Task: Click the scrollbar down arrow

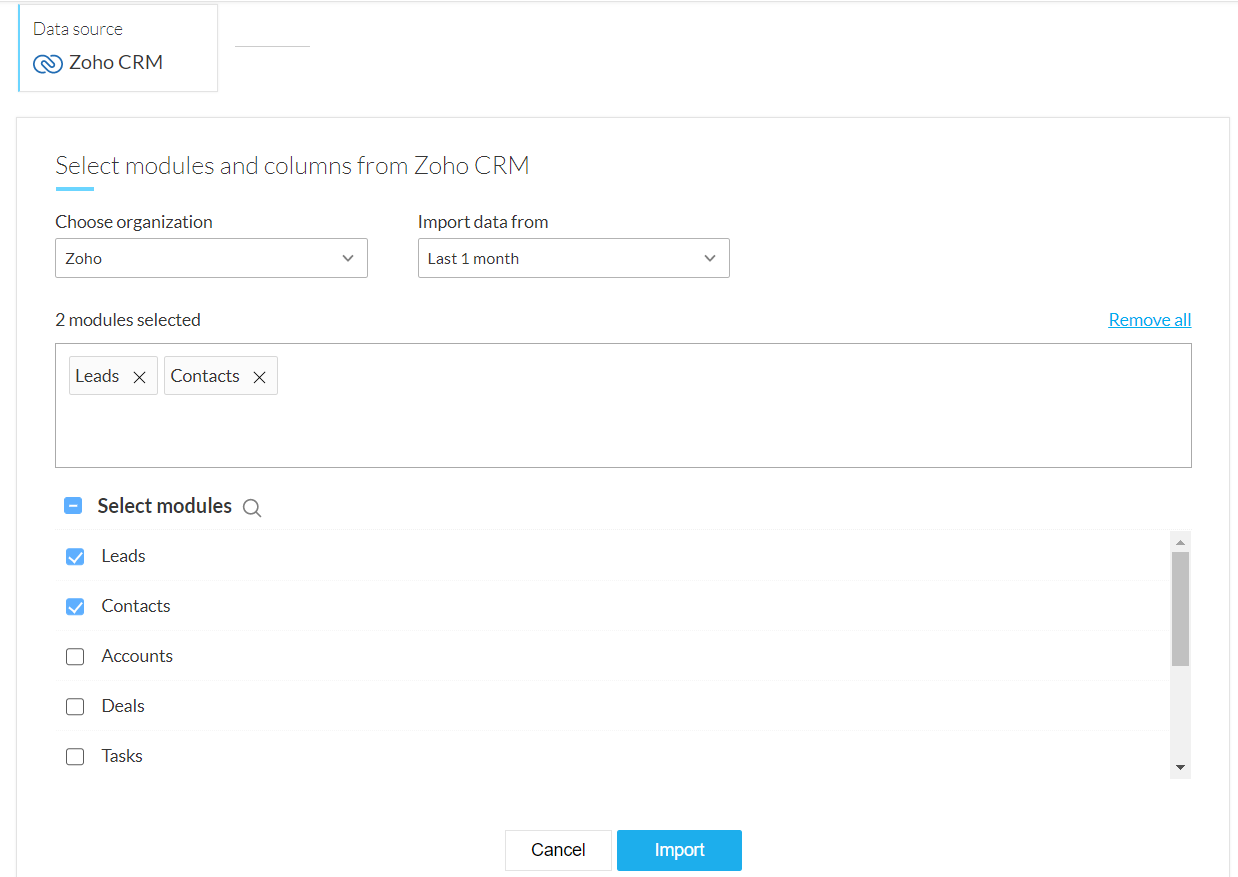Action: click(1180, 768)
